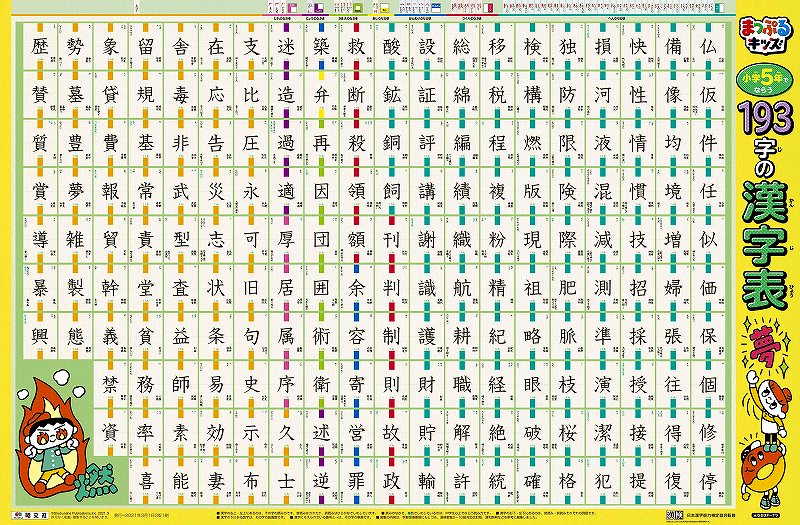Pick the kanji 墓

tap(75, 95)
